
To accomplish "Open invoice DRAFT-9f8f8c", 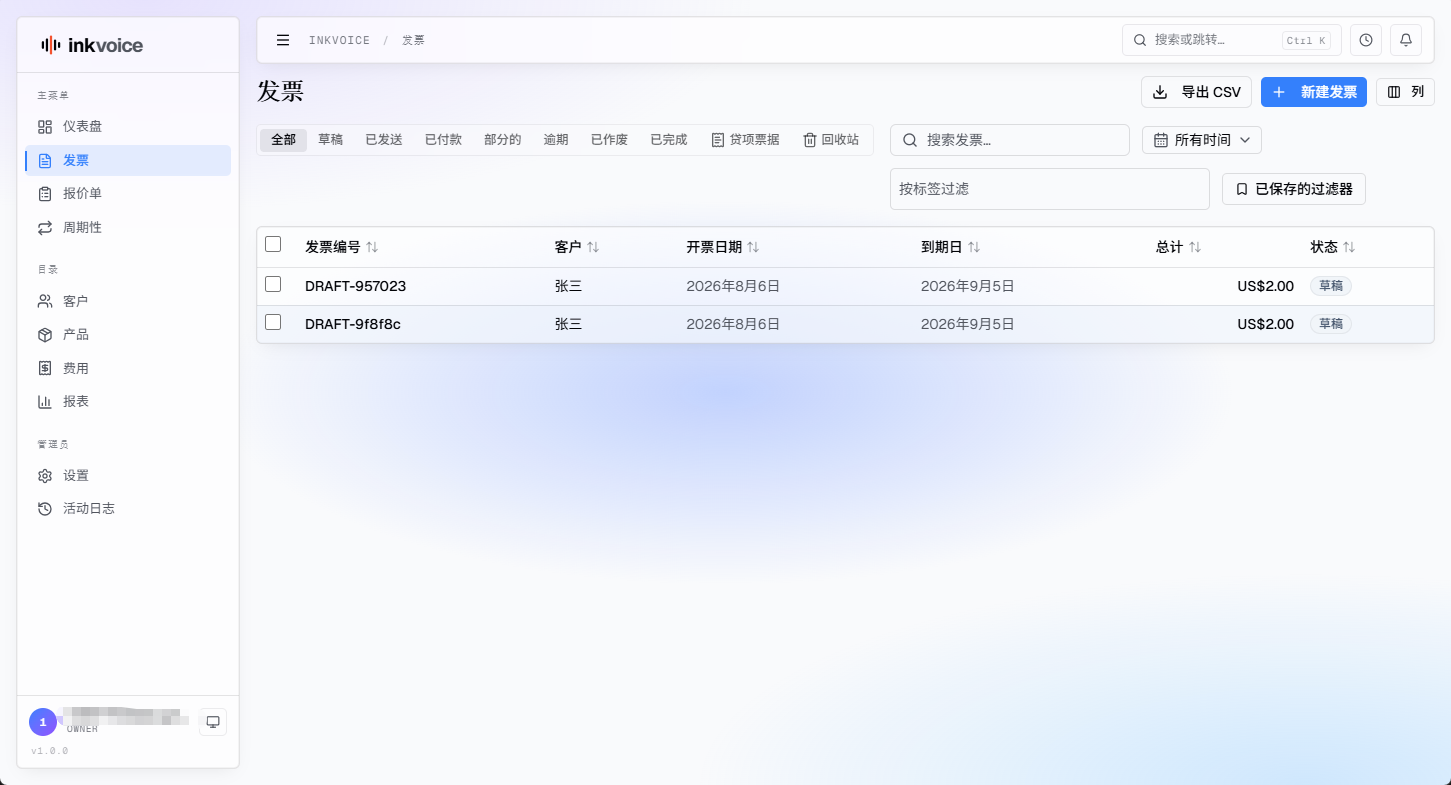I will tap(353, 324).
